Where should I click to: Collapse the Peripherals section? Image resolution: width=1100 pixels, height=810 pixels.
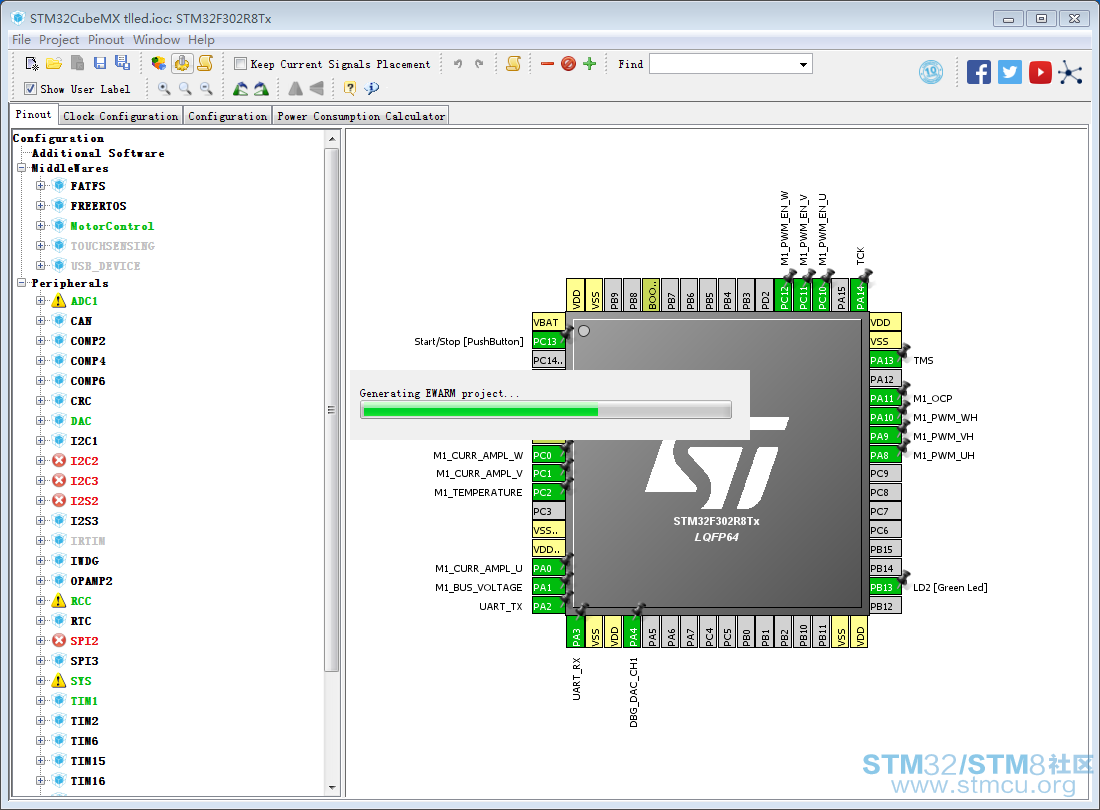pos(22,283)
